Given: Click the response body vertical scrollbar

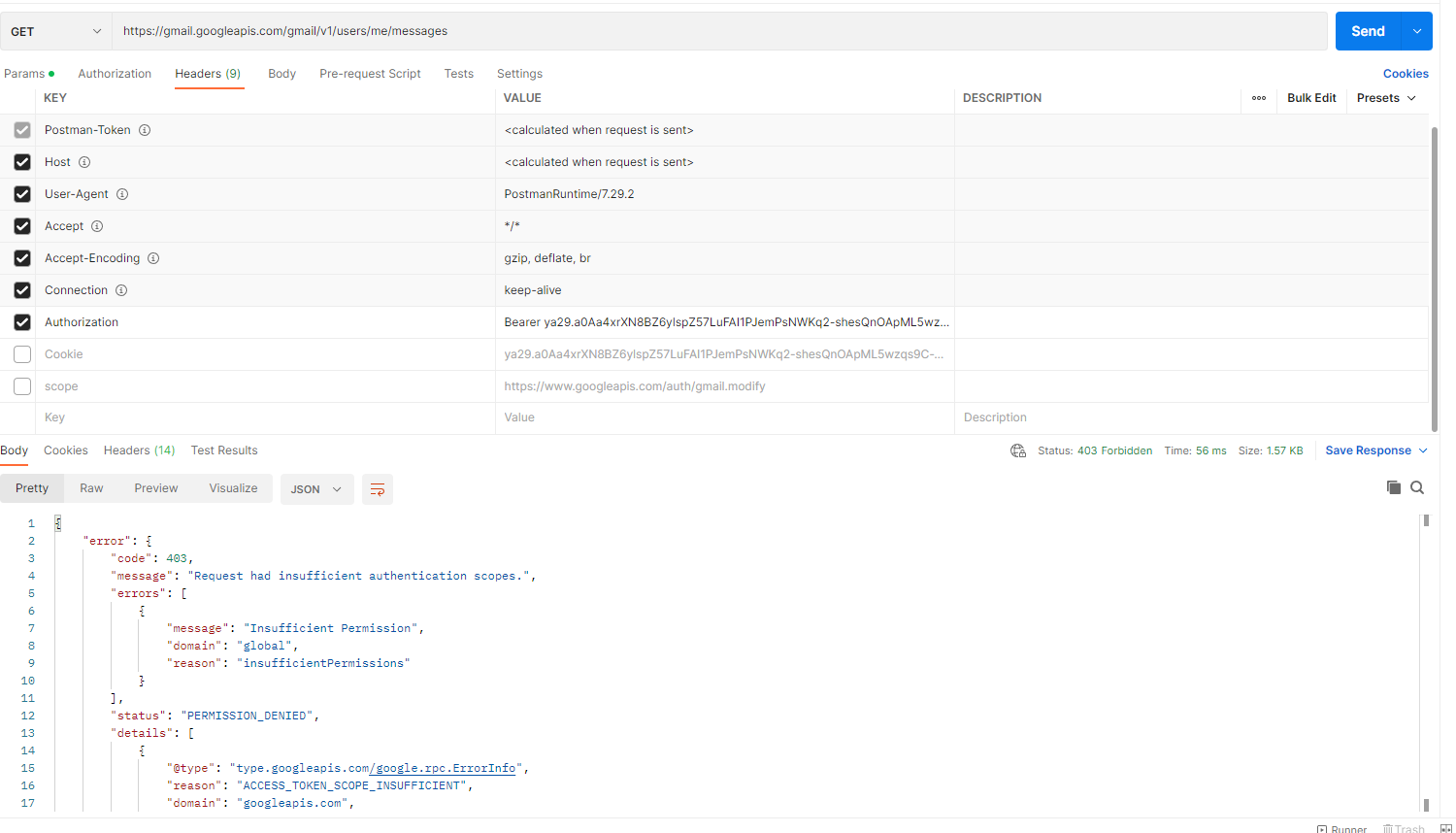Looking at the screenshot, I should coord(1426,663).
